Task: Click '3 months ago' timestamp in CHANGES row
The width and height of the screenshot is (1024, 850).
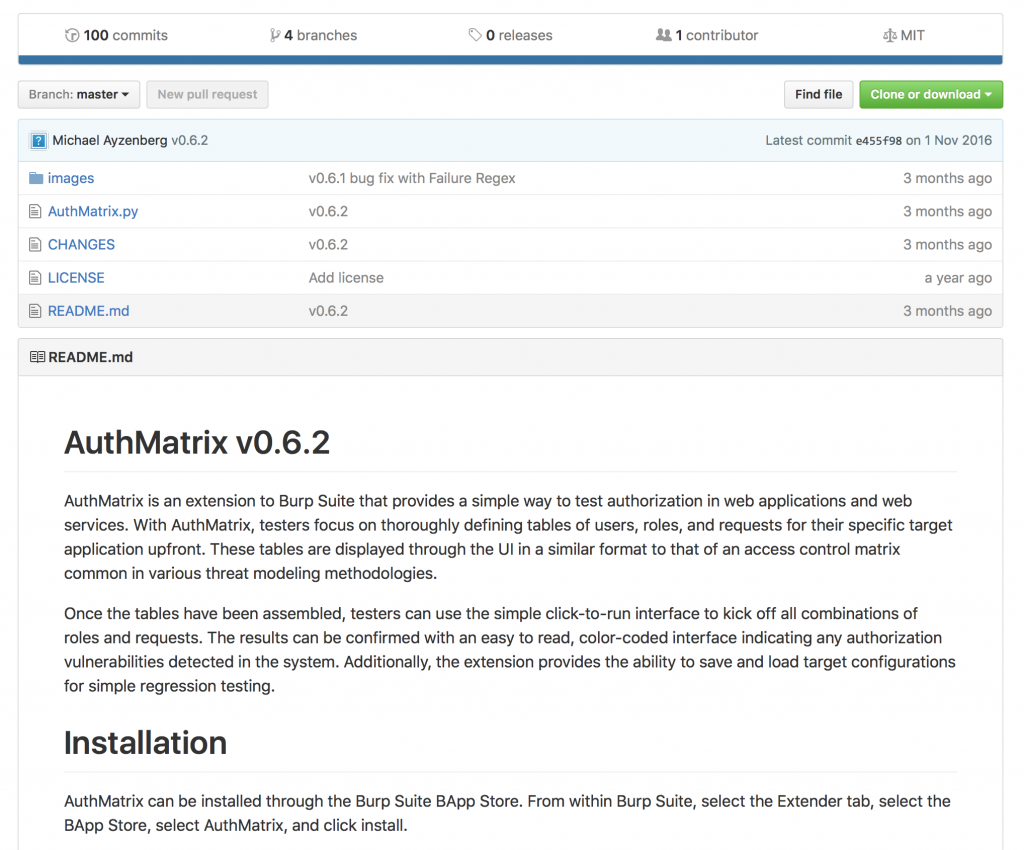Action: tap(948, 245)
